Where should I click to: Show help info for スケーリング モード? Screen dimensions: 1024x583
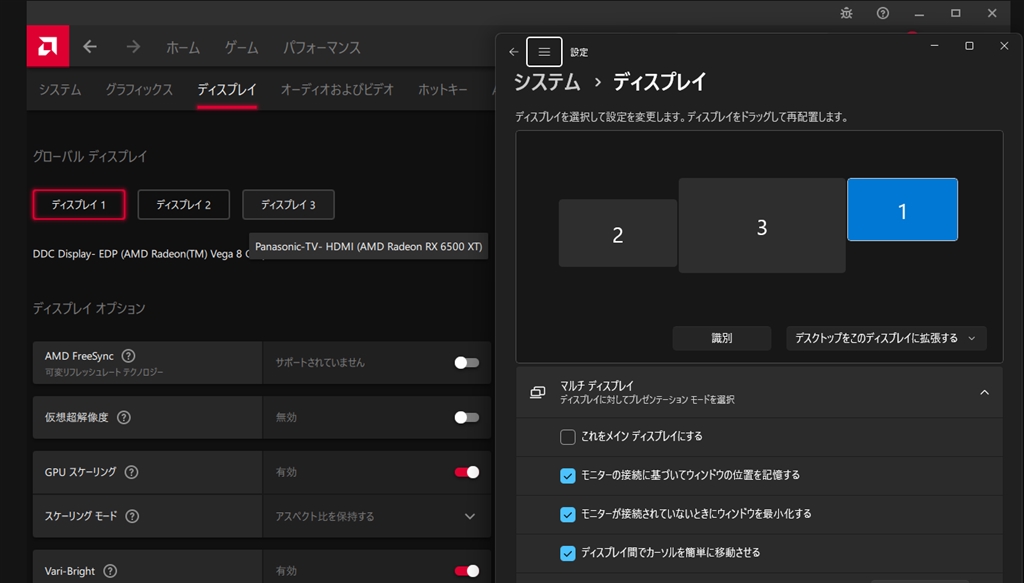point(132,516)
